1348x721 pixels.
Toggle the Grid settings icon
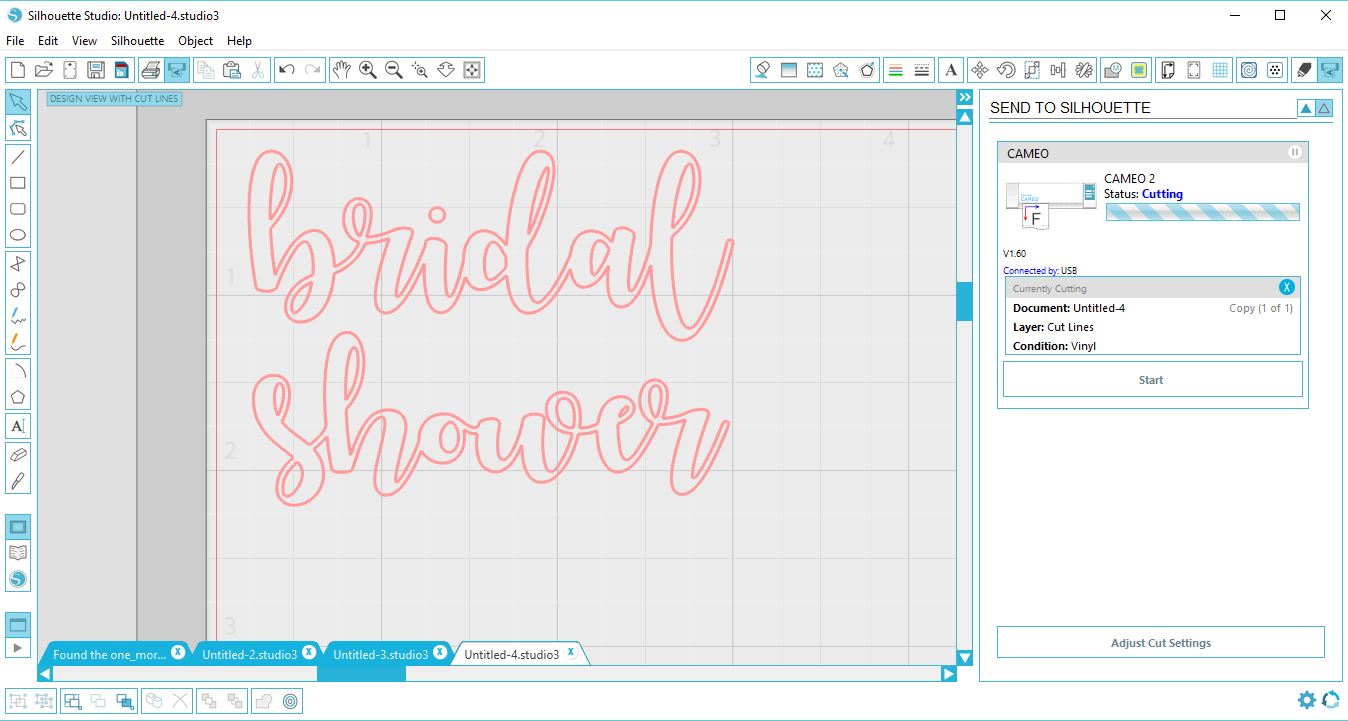(x=1220, y=70)
